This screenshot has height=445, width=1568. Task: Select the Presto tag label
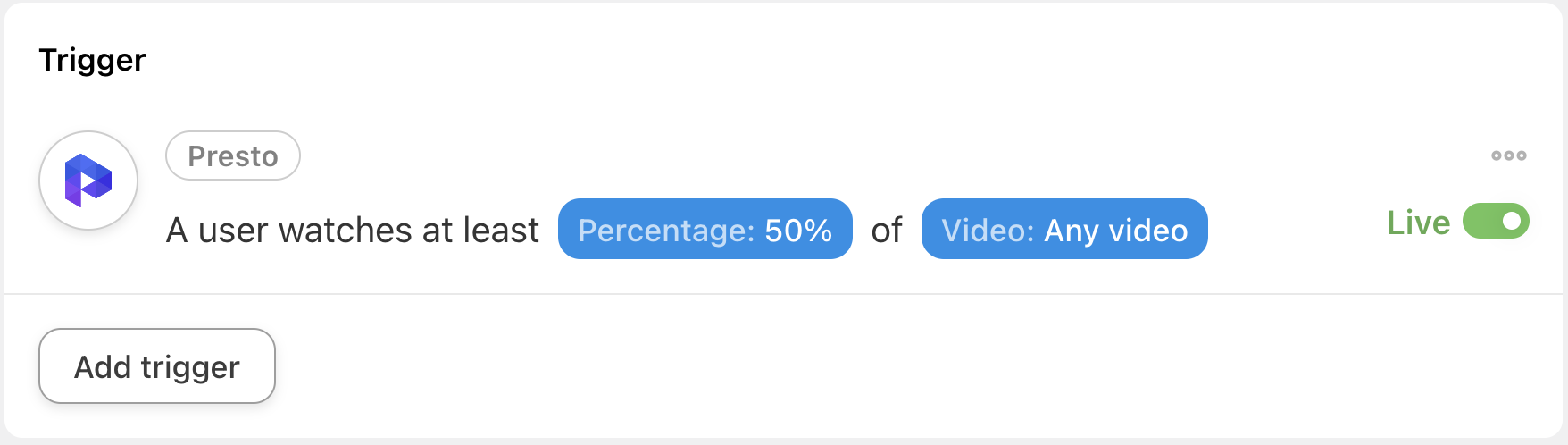233,155
